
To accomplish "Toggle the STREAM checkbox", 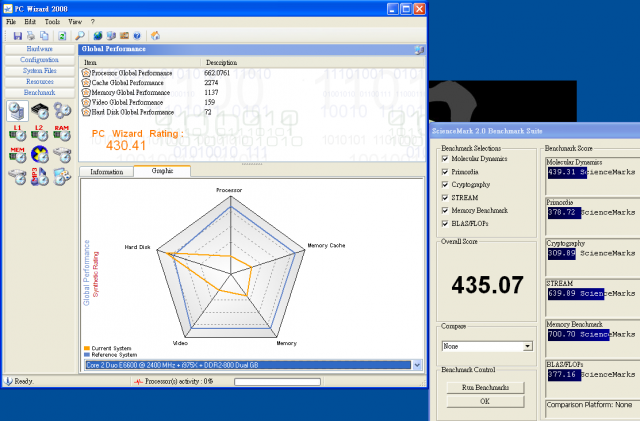I will pyautogui.click(x=445, y=198).
